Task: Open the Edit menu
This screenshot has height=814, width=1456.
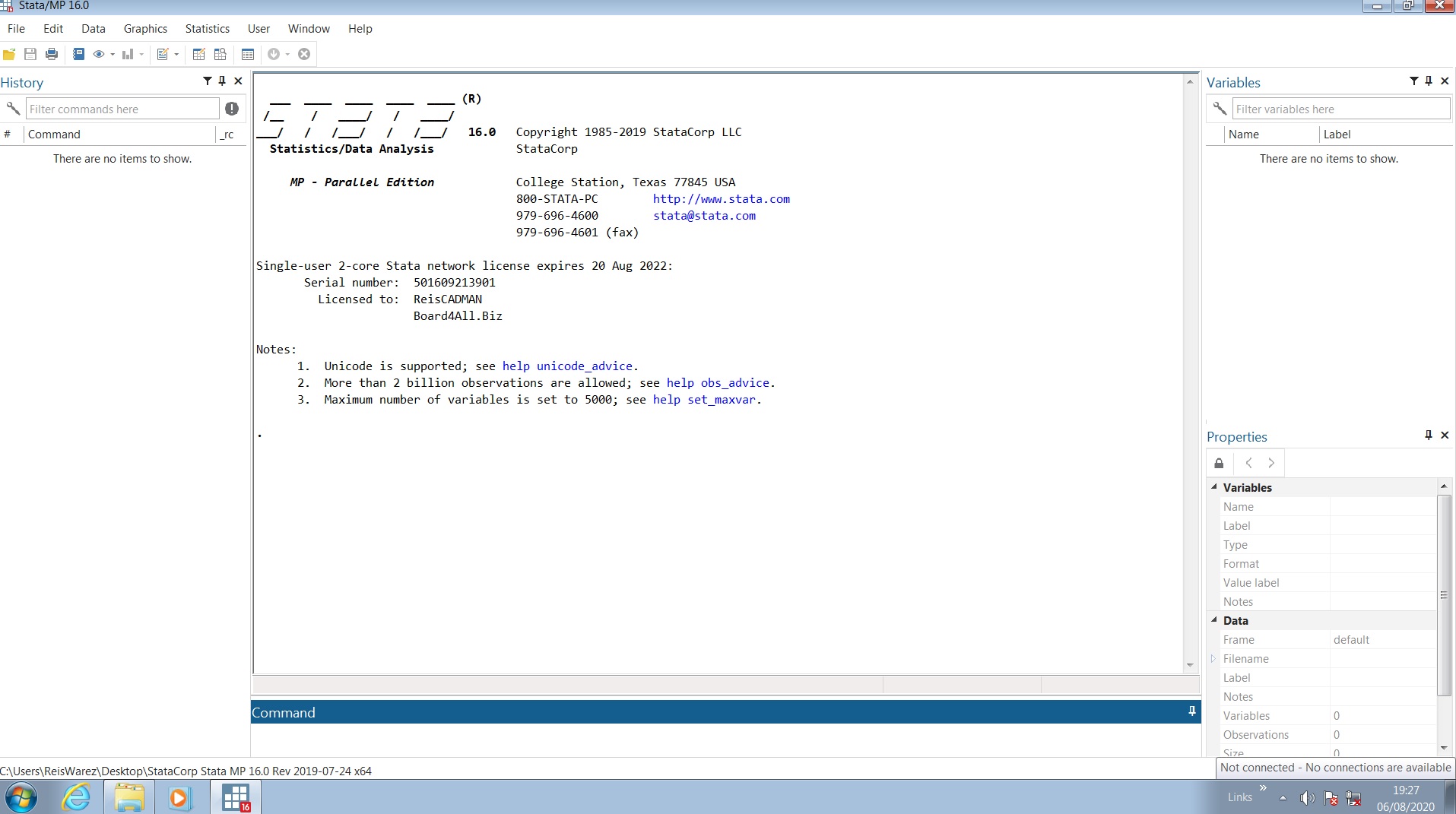Action: click(53, 29)
